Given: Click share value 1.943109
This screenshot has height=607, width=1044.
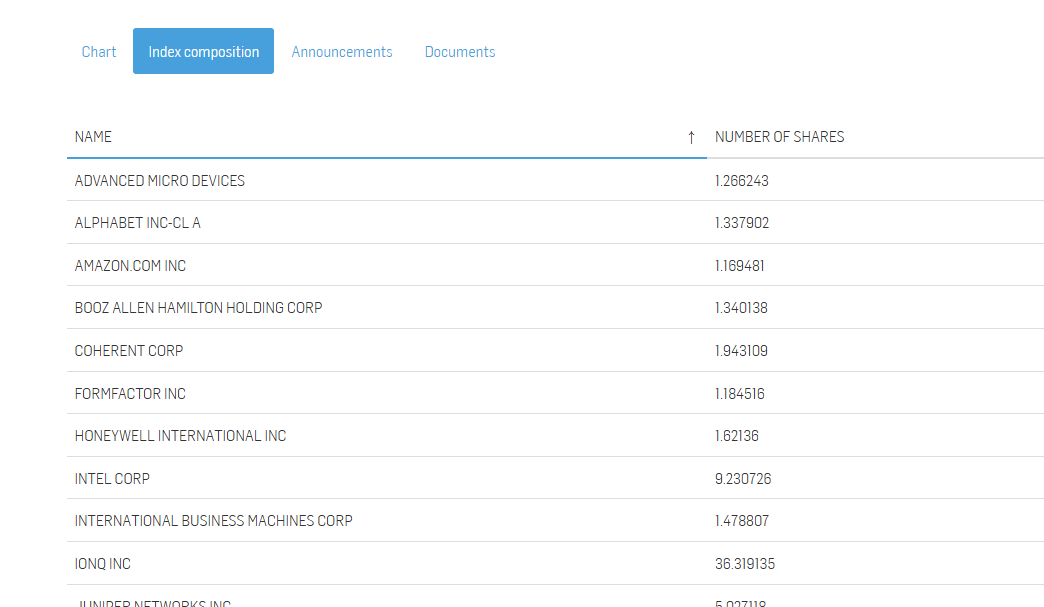Looking at the screenshot, I should point(741,351).
